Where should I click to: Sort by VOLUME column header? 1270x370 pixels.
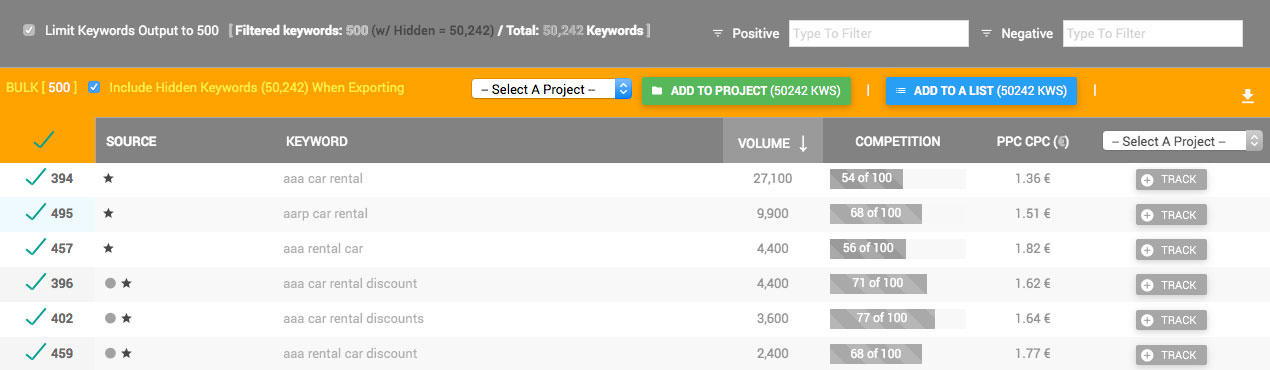point(764,143)
